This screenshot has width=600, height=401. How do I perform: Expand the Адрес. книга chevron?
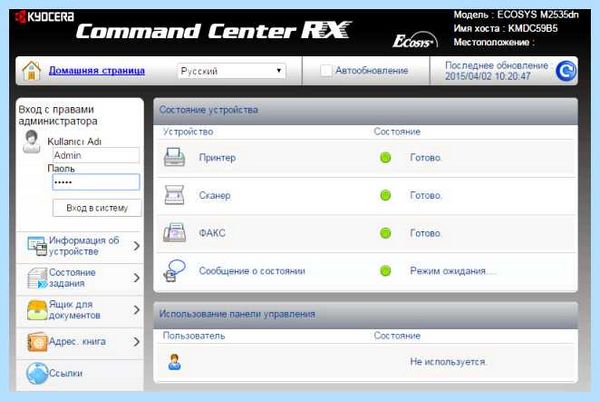point(136,342)
